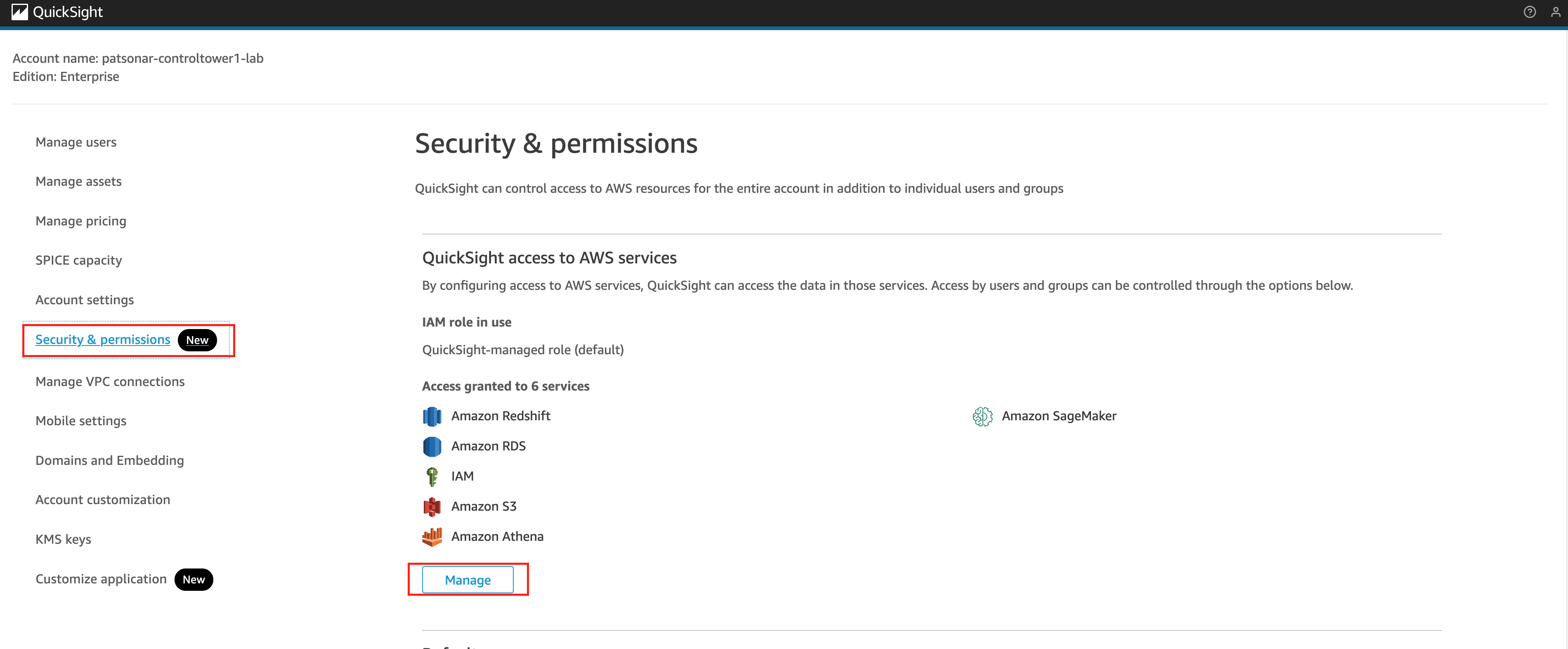Open Account settings page
The image size is (1568, 649).
pyautogui.click(x=85, y=300)
